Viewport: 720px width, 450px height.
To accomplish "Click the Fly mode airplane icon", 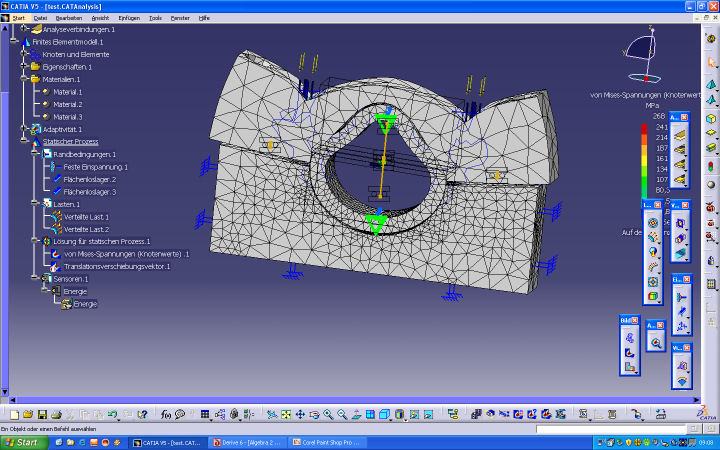I will point(272,415).
